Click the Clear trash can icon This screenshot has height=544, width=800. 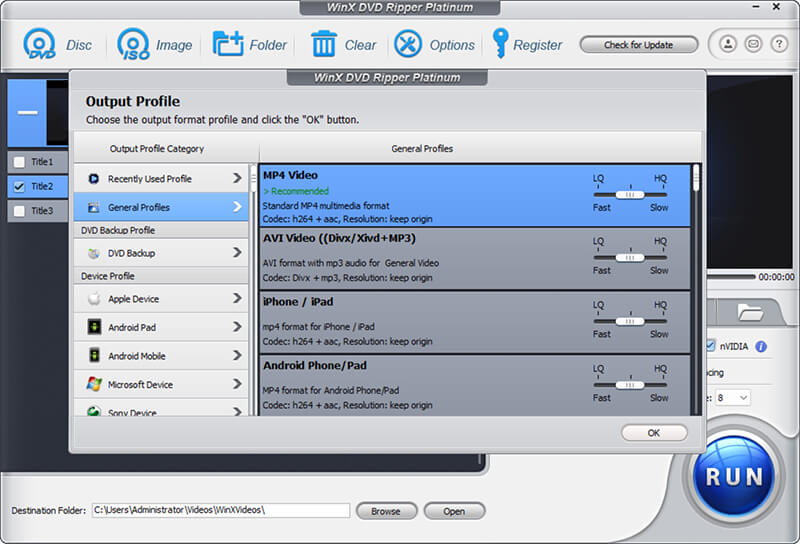(324, 44)
